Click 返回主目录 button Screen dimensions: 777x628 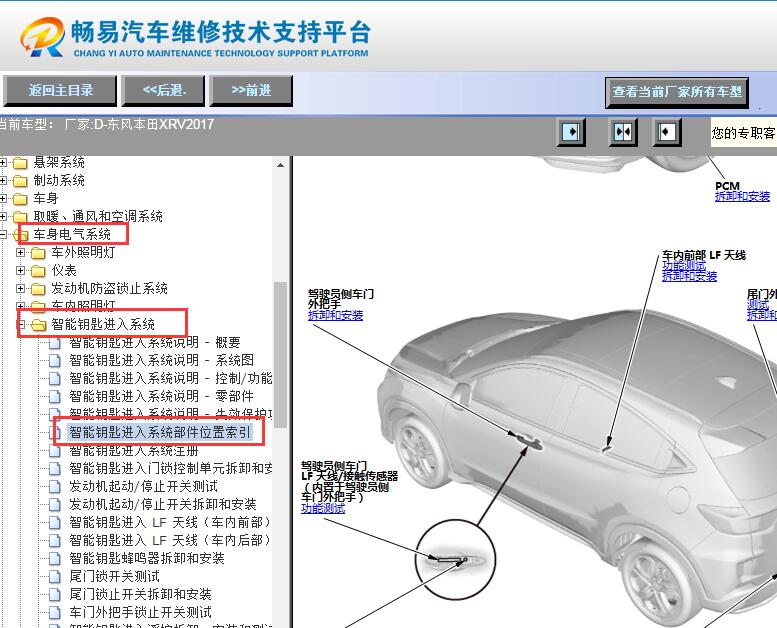[60, 90]
